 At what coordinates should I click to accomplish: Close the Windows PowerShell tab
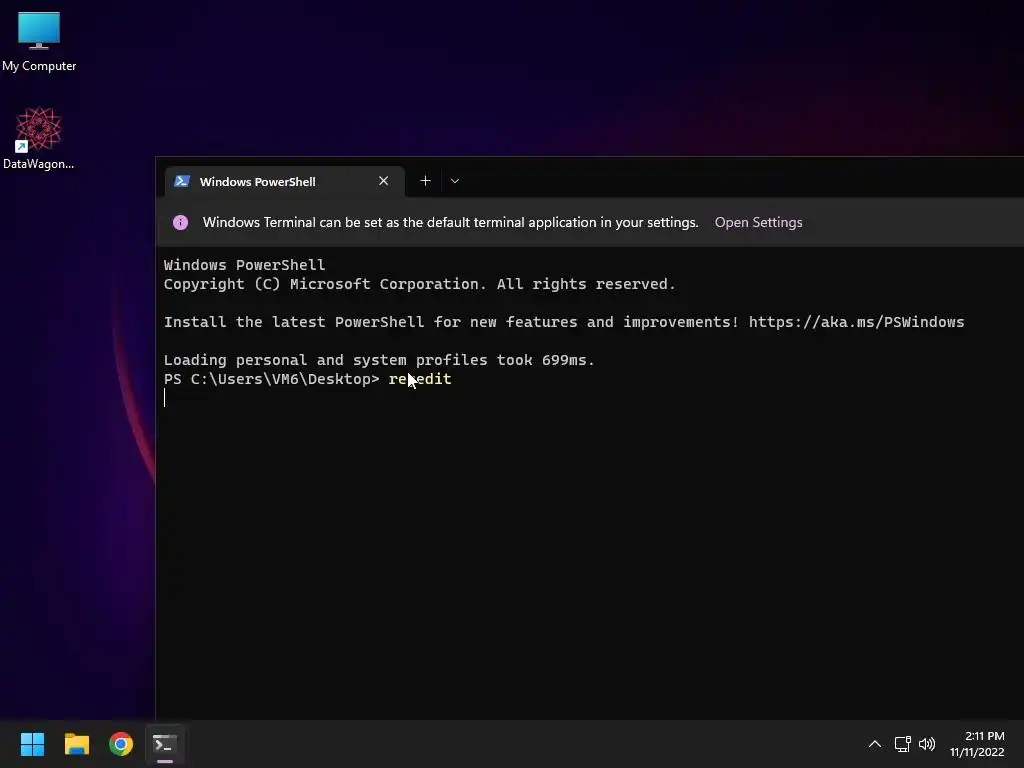coord(383,181)
